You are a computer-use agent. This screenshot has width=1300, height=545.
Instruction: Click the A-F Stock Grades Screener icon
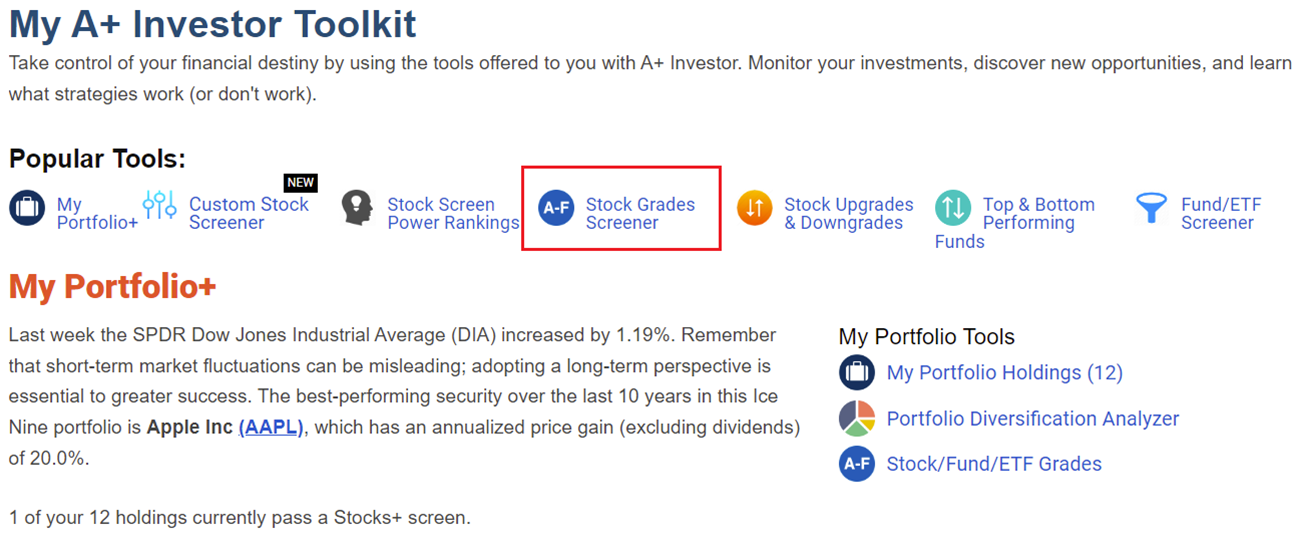pyautogui.click(x=556, y=208)
